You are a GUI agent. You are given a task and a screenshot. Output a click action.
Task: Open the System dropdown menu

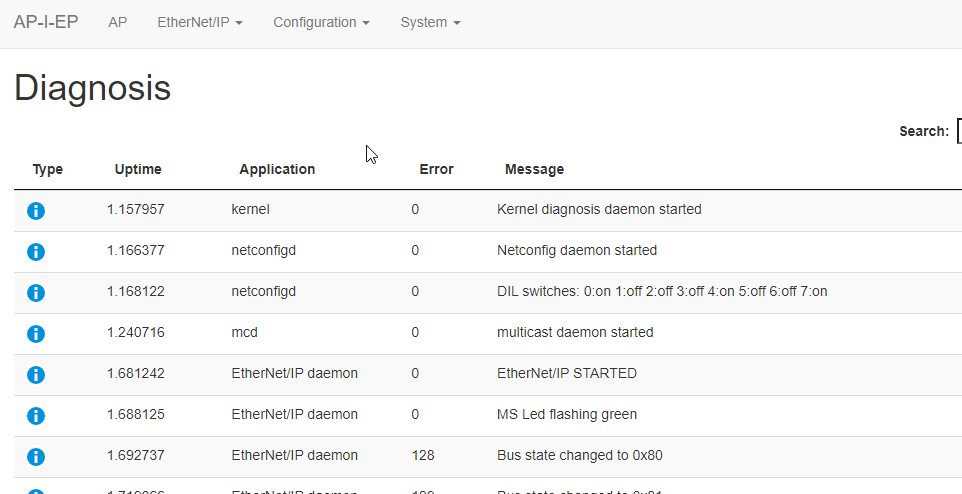tap(430, 23)
